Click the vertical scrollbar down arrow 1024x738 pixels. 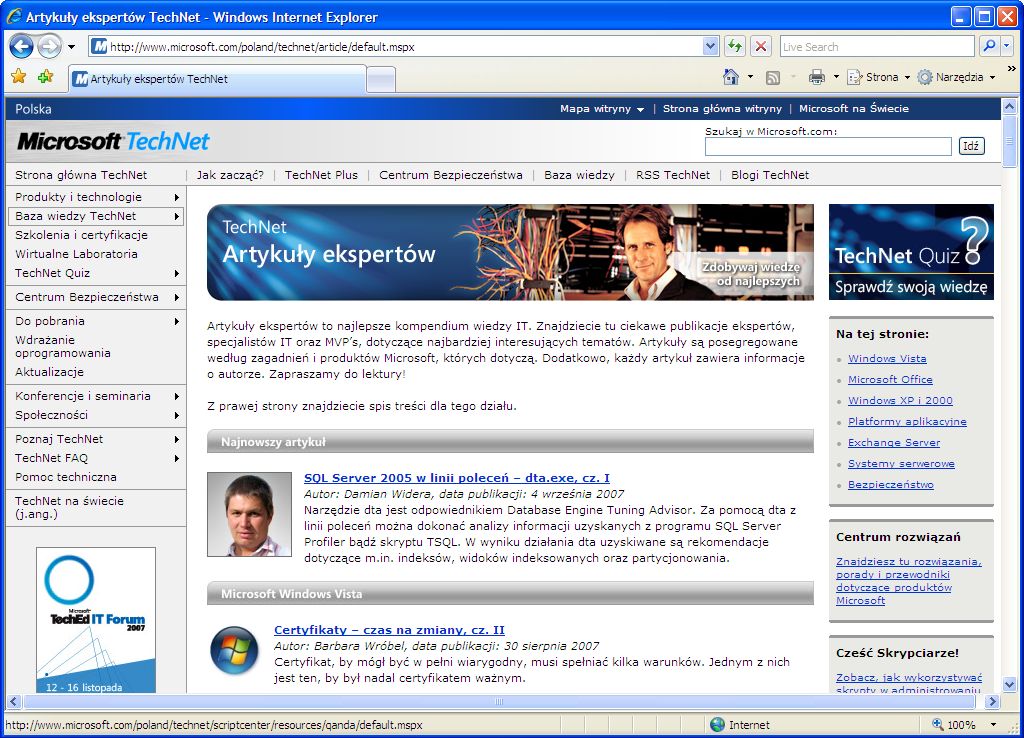1009,685
